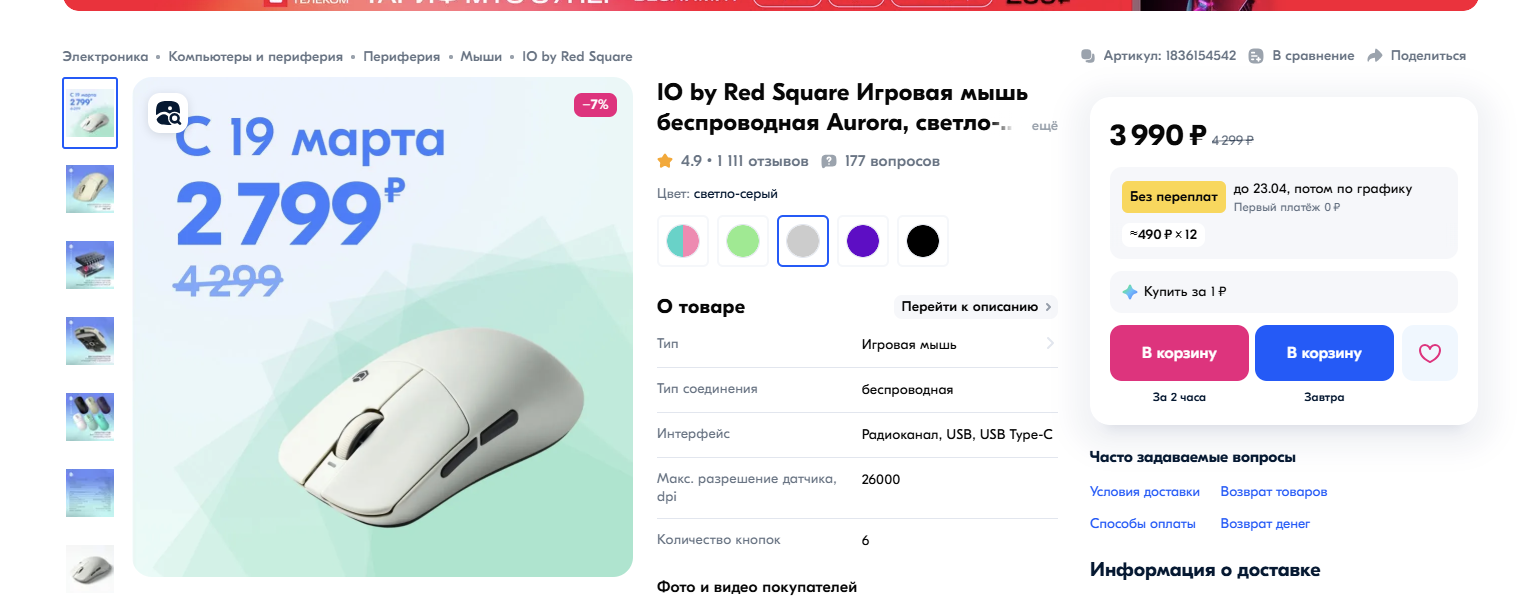Click the star rating icon
The image size is (1523, 596).
pyautogui.click(x=665, y=160)
